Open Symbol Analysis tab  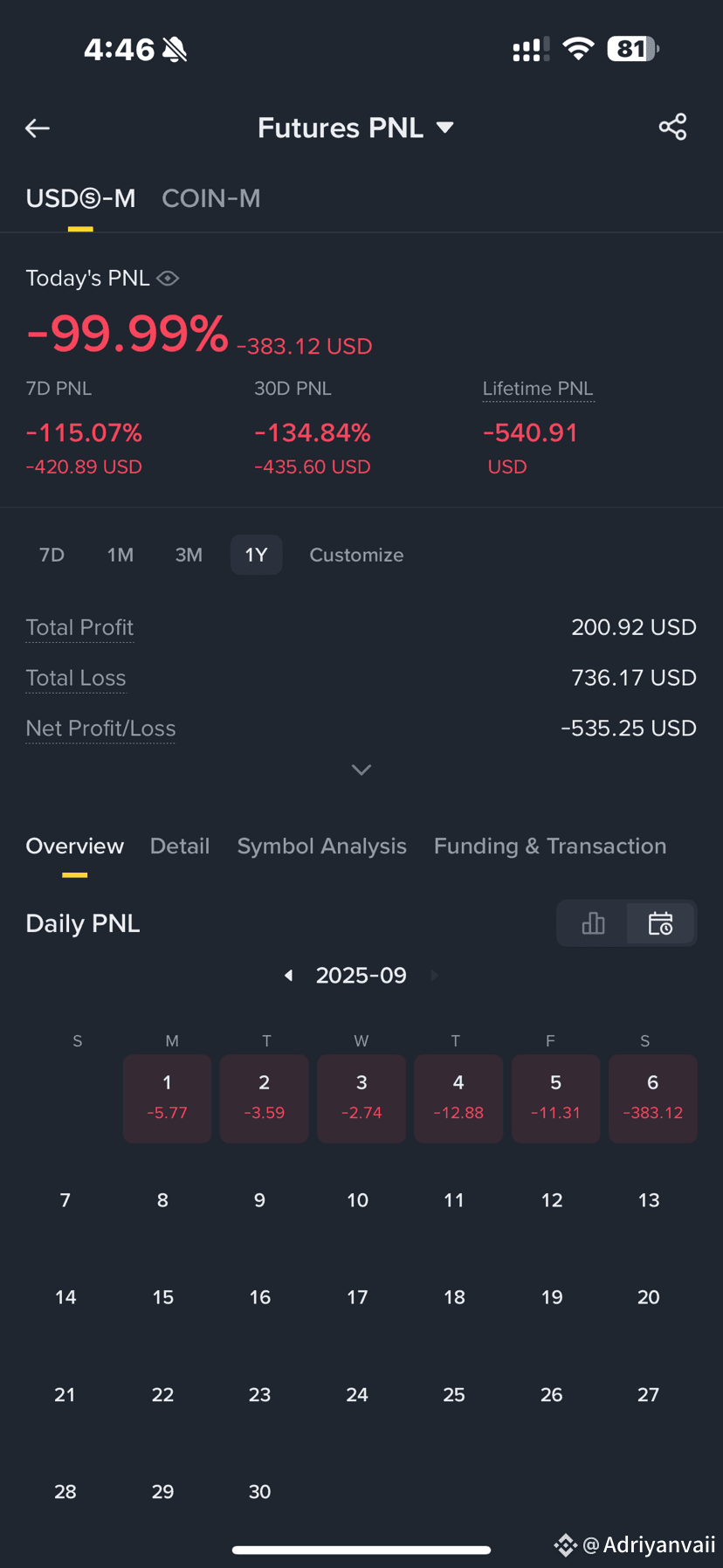click(x=322, y=846)
